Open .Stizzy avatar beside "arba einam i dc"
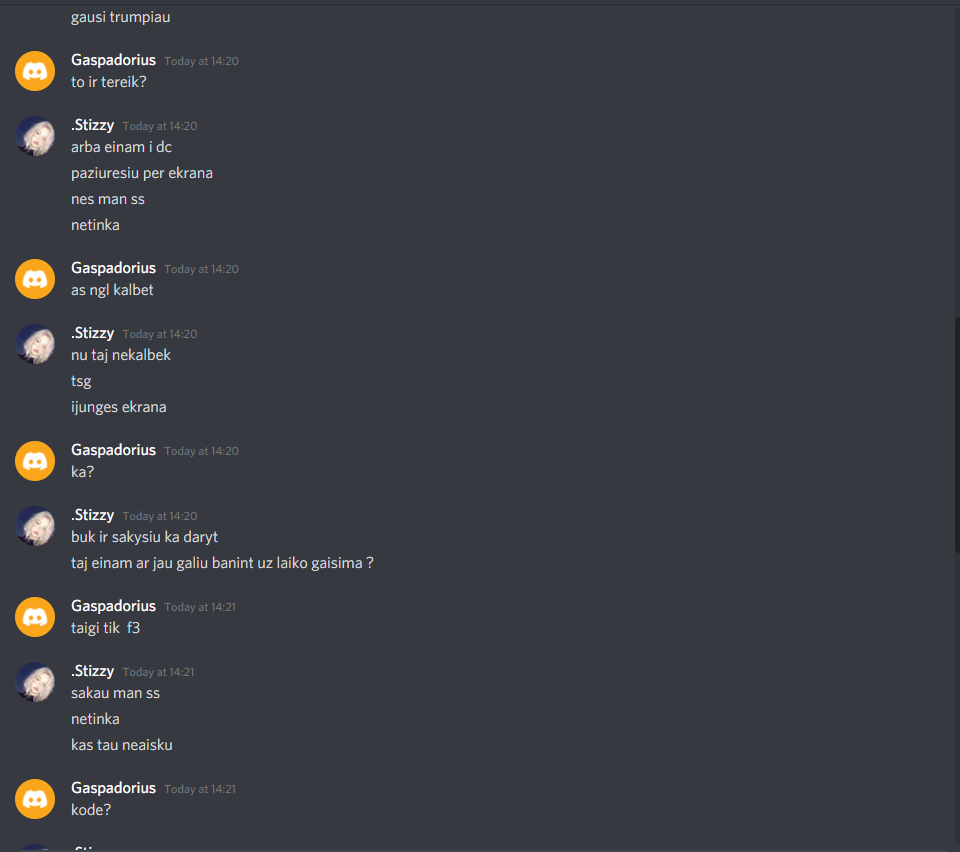960x852 pixels. tap(35, 136)
